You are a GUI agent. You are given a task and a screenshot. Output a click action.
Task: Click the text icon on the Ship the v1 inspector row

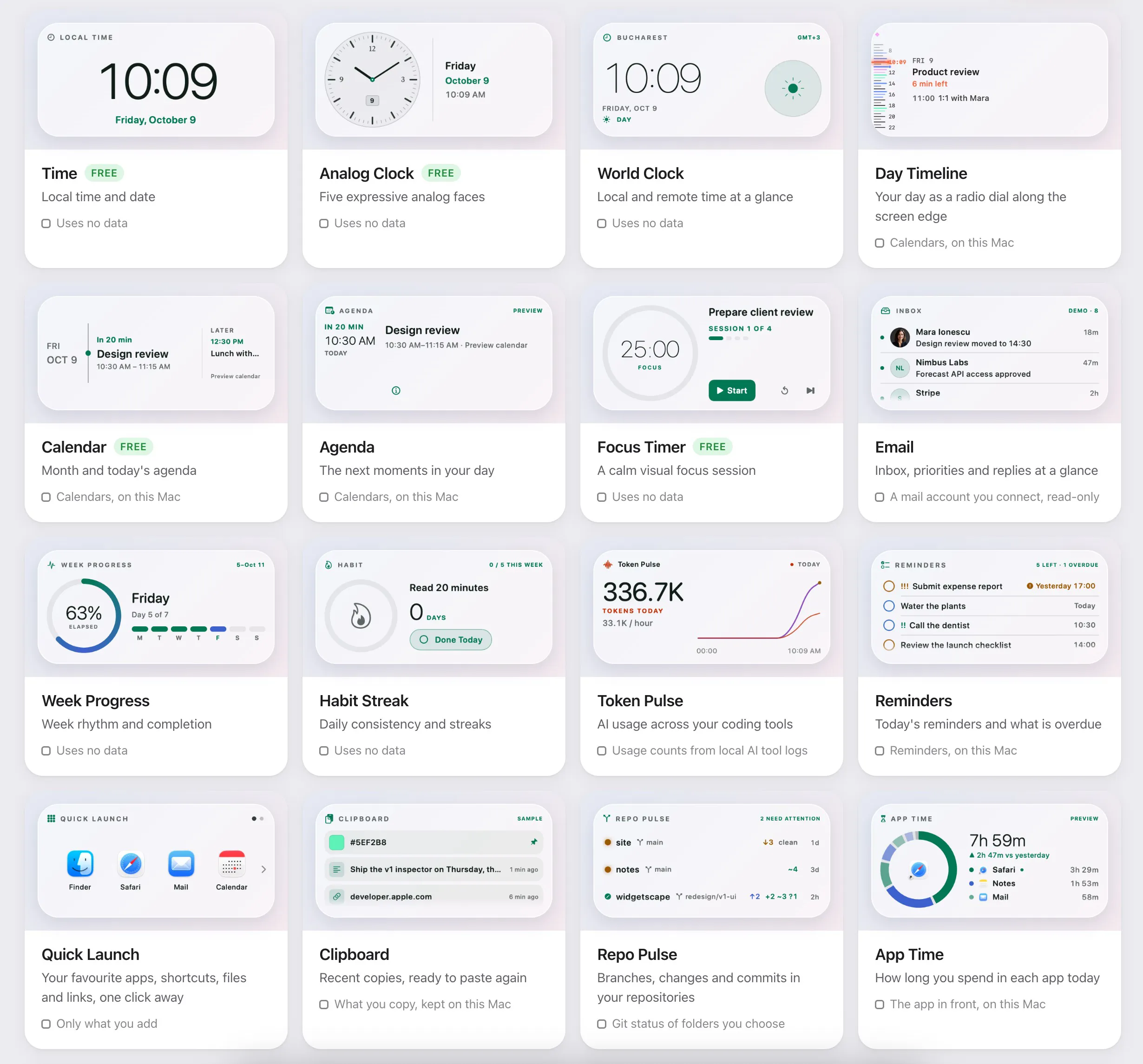point(337,869)
